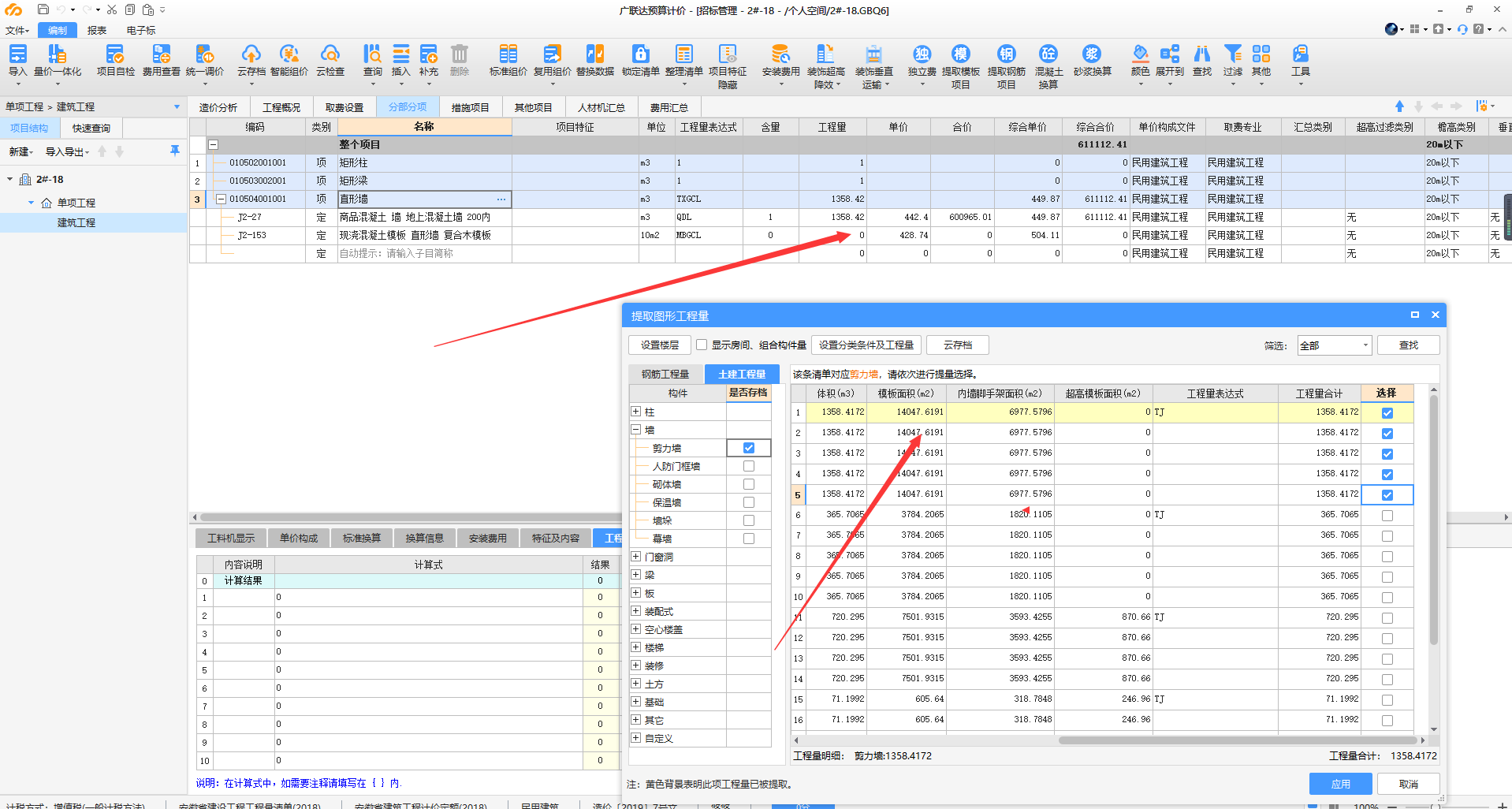1512x809 pixels.
Task: Open the 查询 query tool
Action: (x=372, y=61)
